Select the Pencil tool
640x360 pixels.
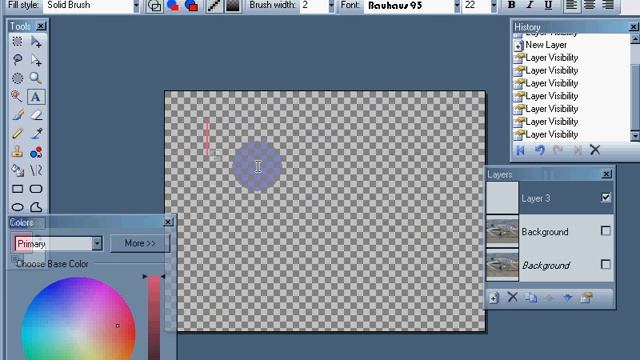point(17,133)
